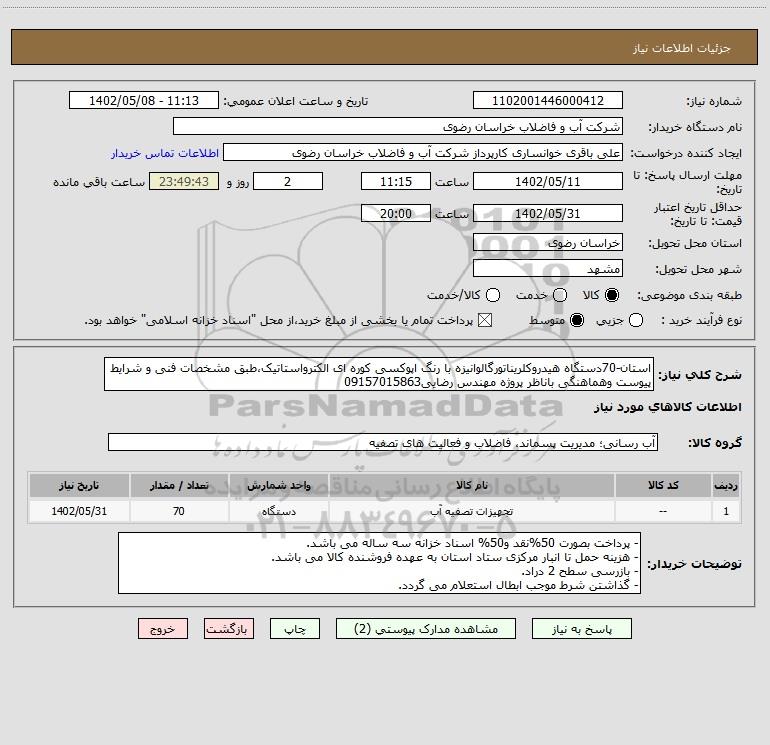Screen dimensions: 770x745
Task: Click the deadline time field 11:15
Action: coord(396,181)
